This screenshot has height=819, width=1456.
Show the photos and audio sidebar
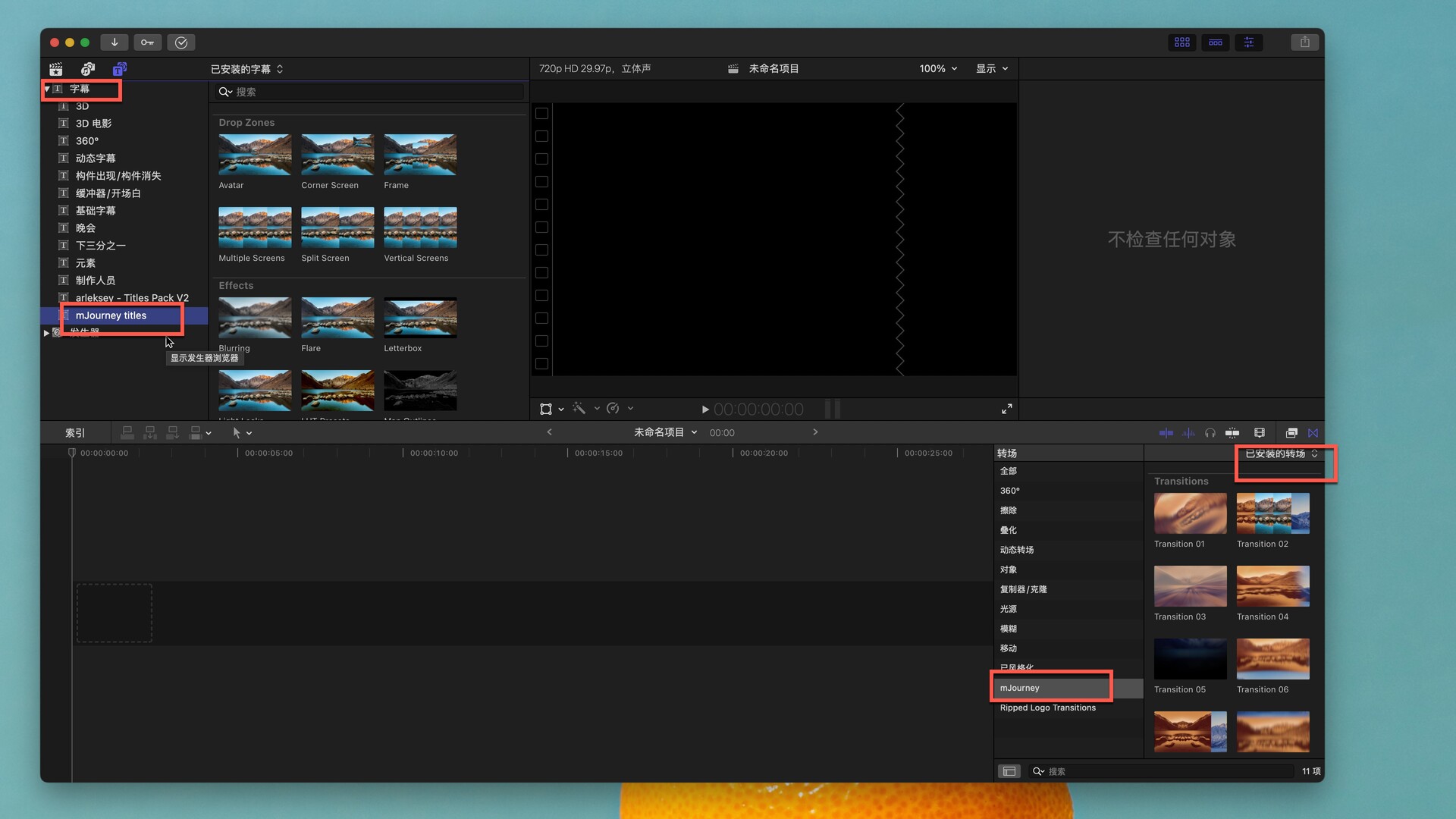88,69
